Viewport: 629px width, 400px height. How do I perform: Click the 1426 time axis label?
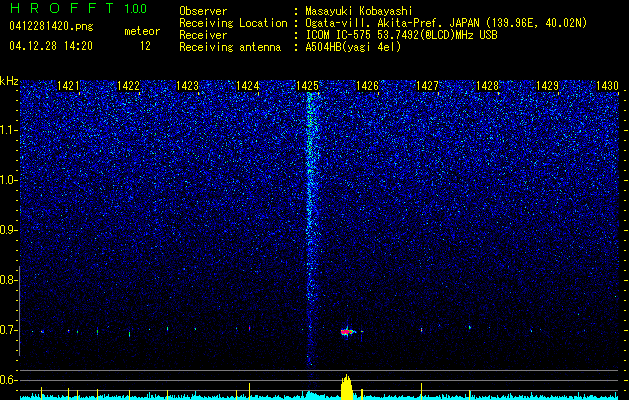(367, 86)
